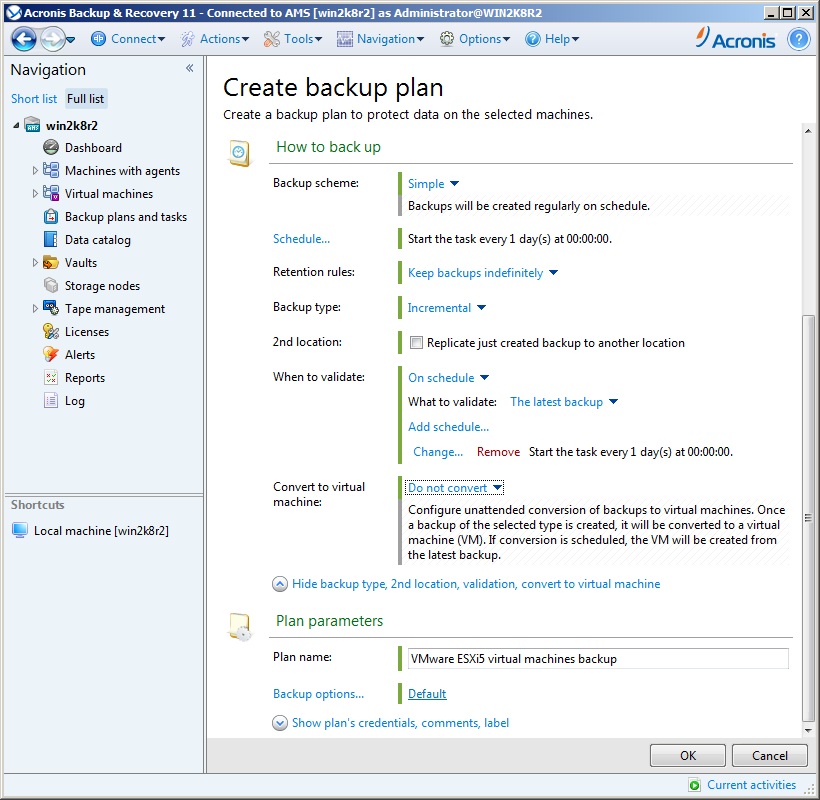This screenshot has height=800, width=820.
Task: Click the OK button
Action: click(x=688, y=756)
